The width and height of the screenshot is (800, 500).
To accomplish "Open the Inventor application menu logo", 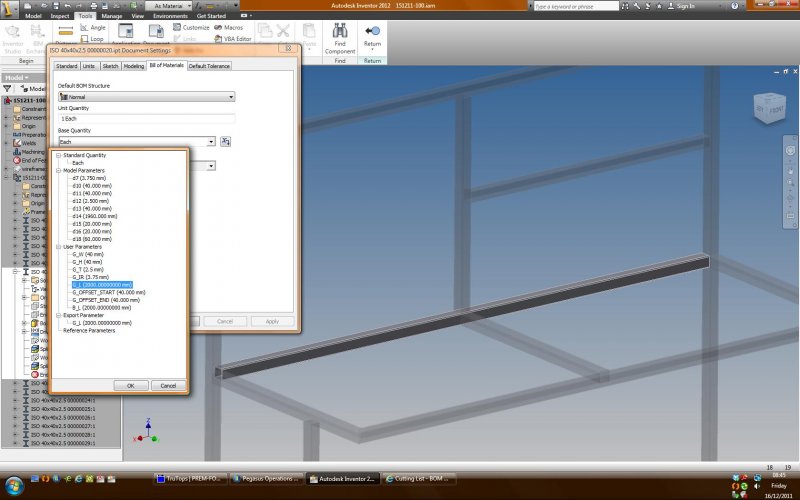I will [9, 8].
